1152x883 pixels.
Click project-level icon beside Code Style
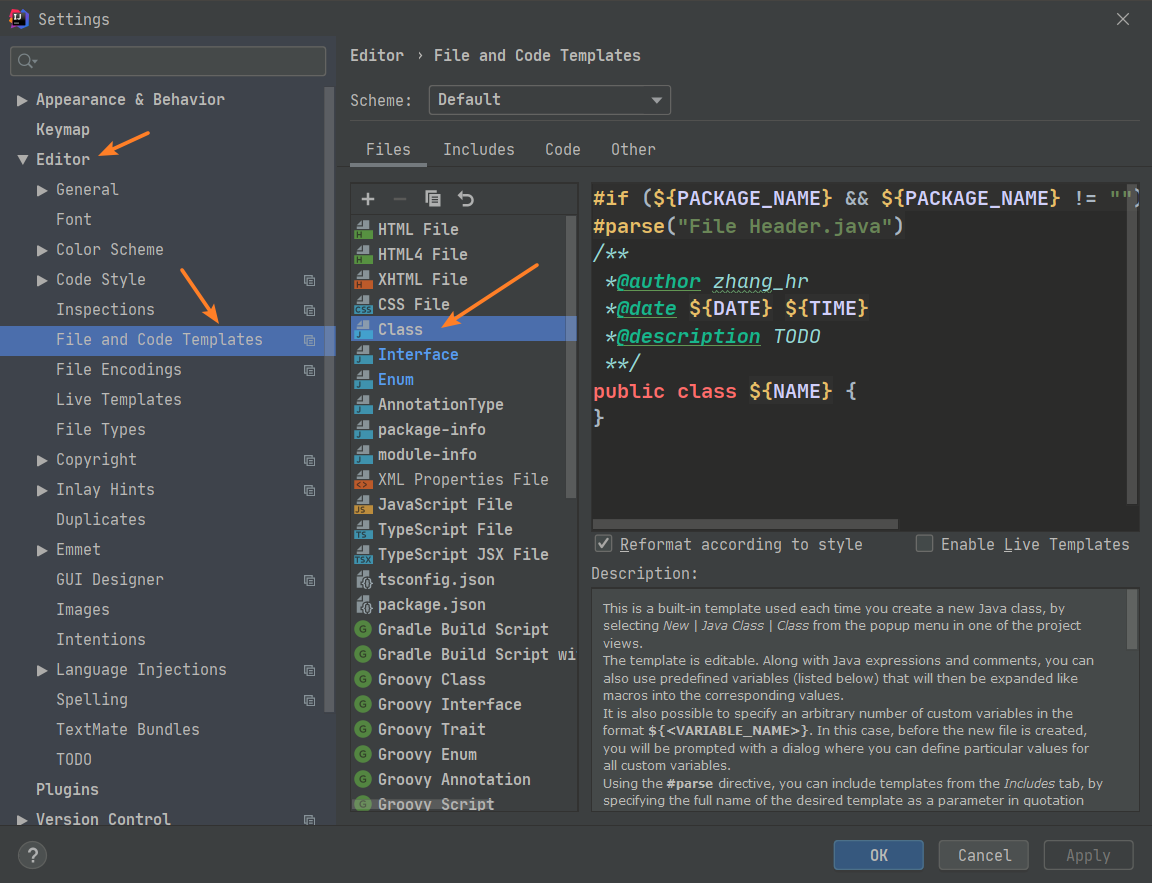tap(309, 281)
